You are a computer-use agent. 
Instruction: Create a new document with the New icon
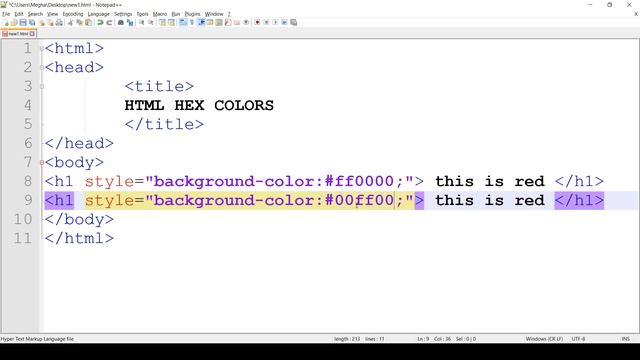pos(6,22)
